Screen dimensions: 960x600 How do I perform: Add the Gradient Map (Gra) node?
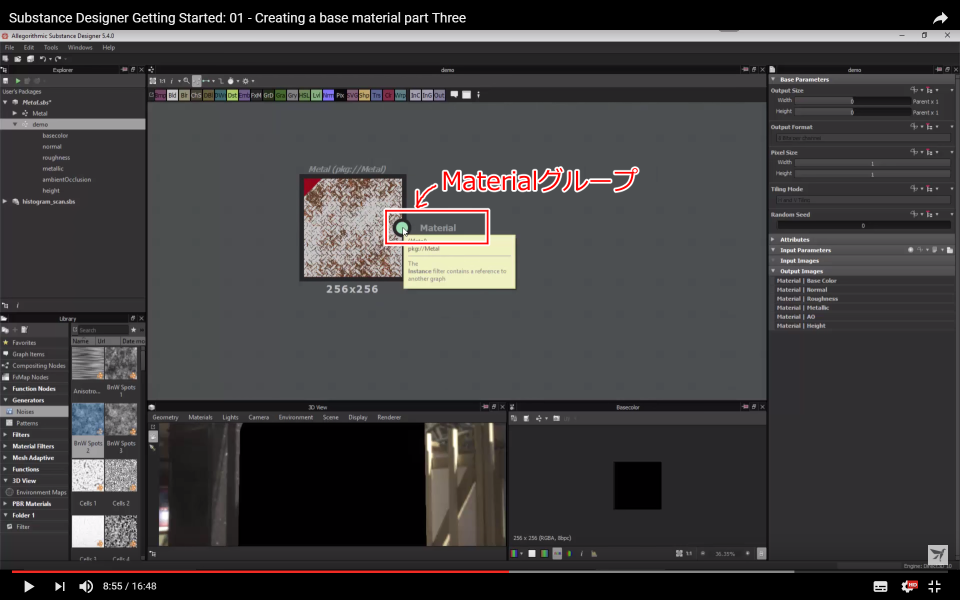point(280,95)
